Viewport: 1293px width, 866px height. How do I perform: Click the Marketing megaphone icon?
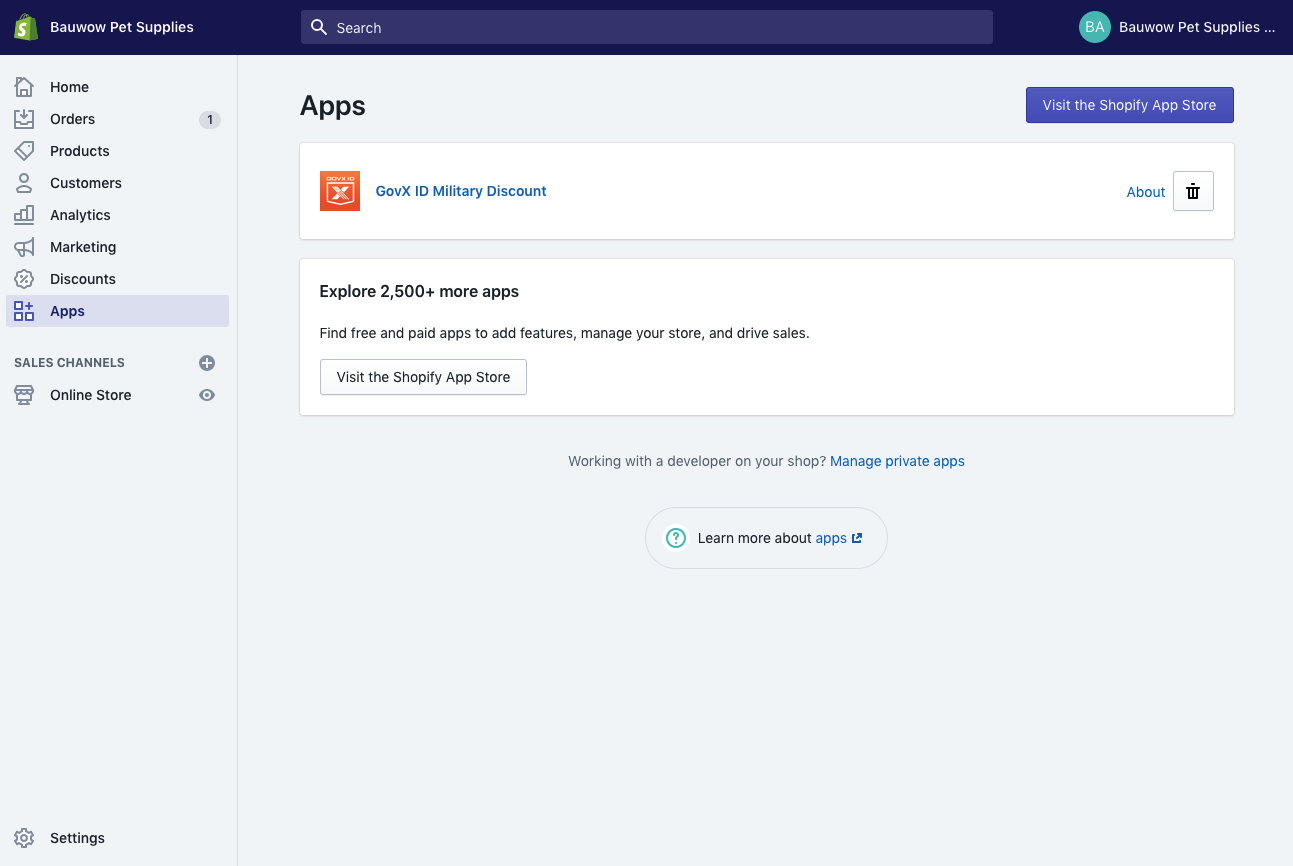[x=24, y=247]
